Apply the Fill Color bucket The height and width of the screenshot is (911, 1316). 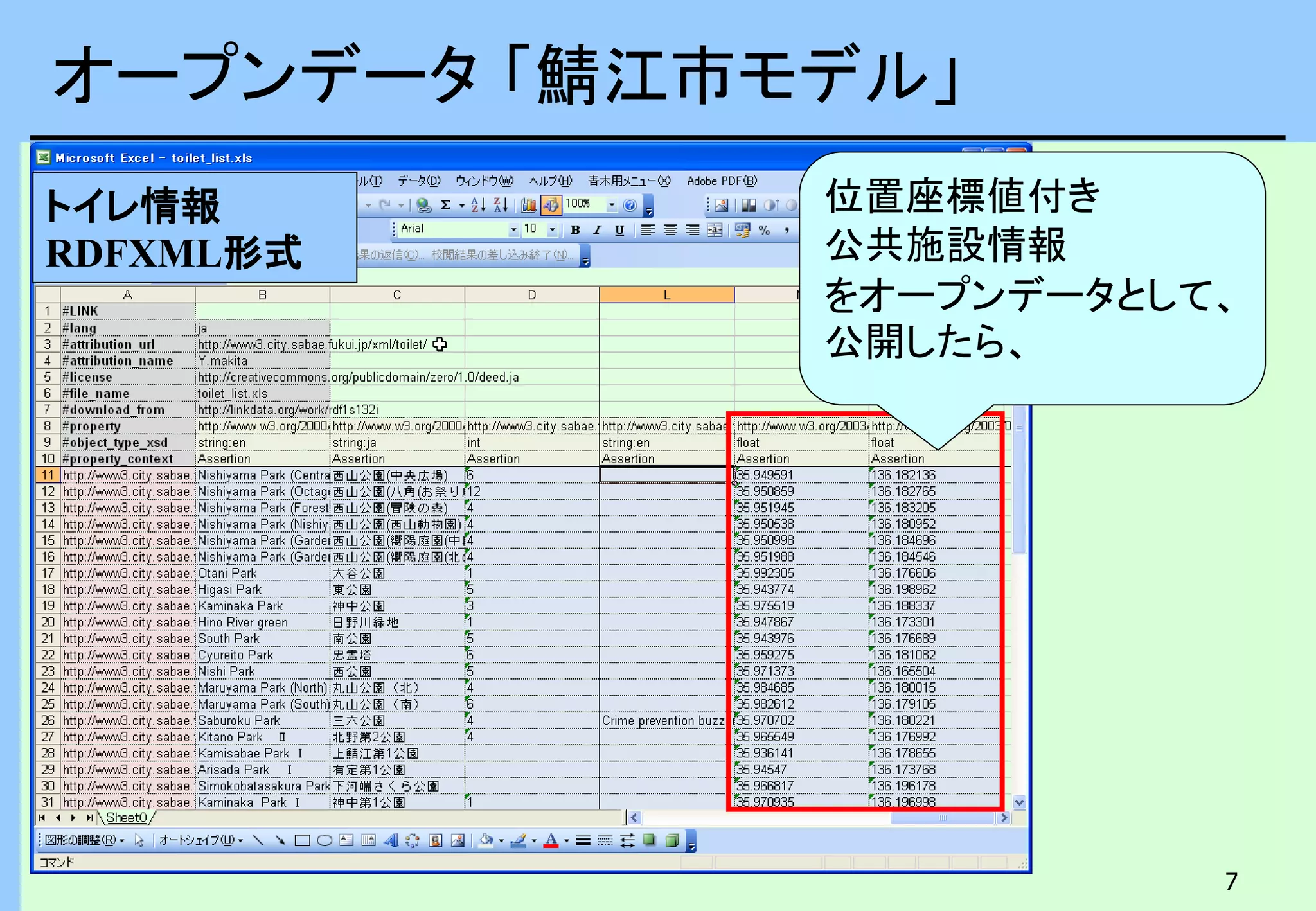pyautogui.click(x=486, y=840)
